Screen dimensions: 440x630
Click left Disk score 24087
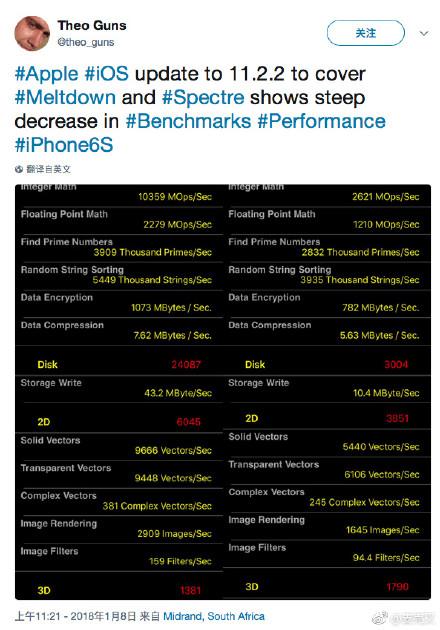tap(186, 364)
